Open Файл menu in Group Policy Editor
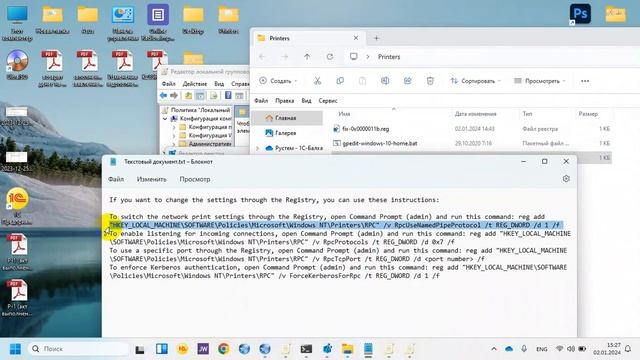This screenshot has height=360, width=640. (169, 84)
